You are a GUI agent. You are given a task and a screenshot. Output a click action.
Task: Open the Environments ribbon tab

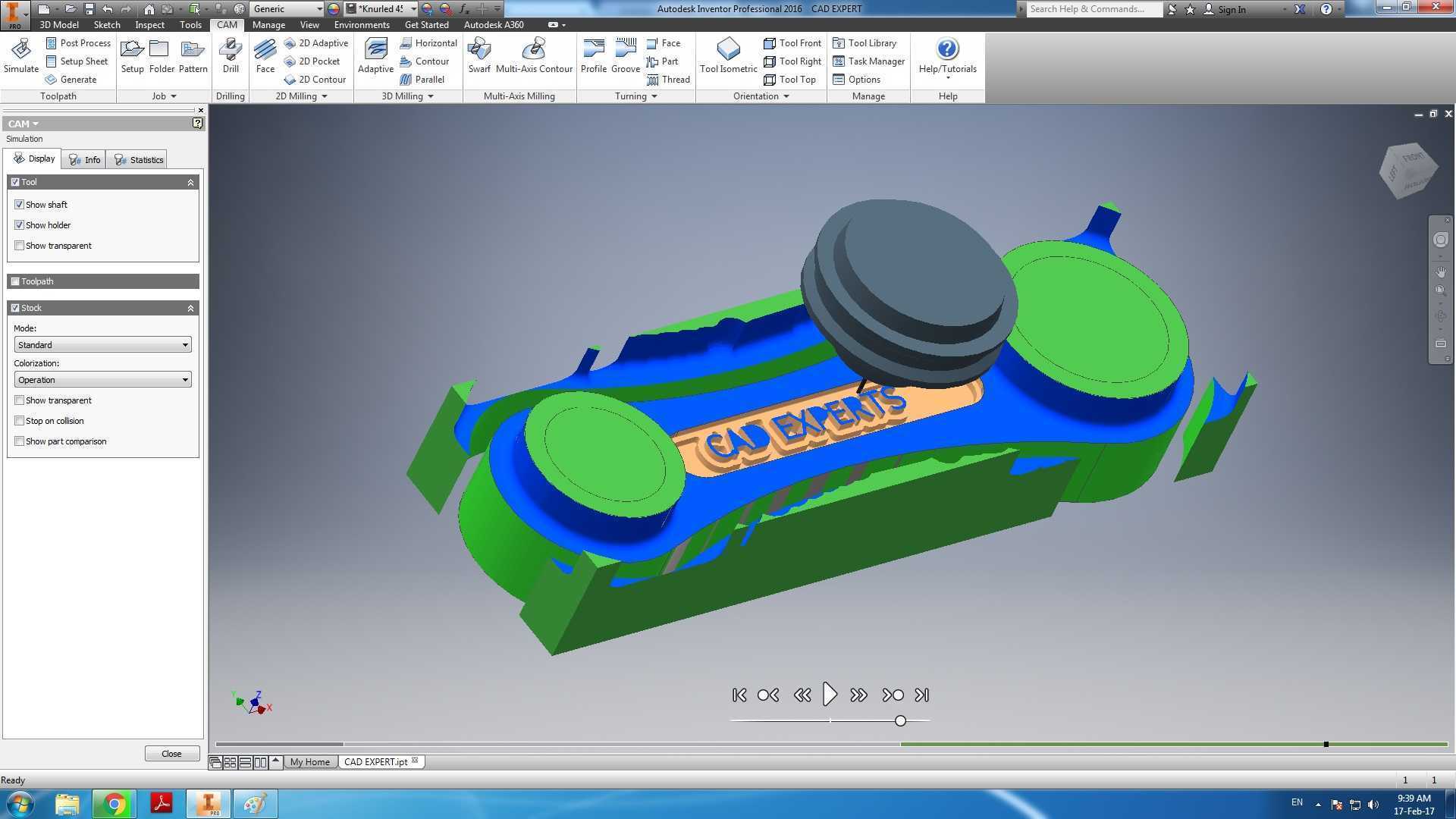361,25
